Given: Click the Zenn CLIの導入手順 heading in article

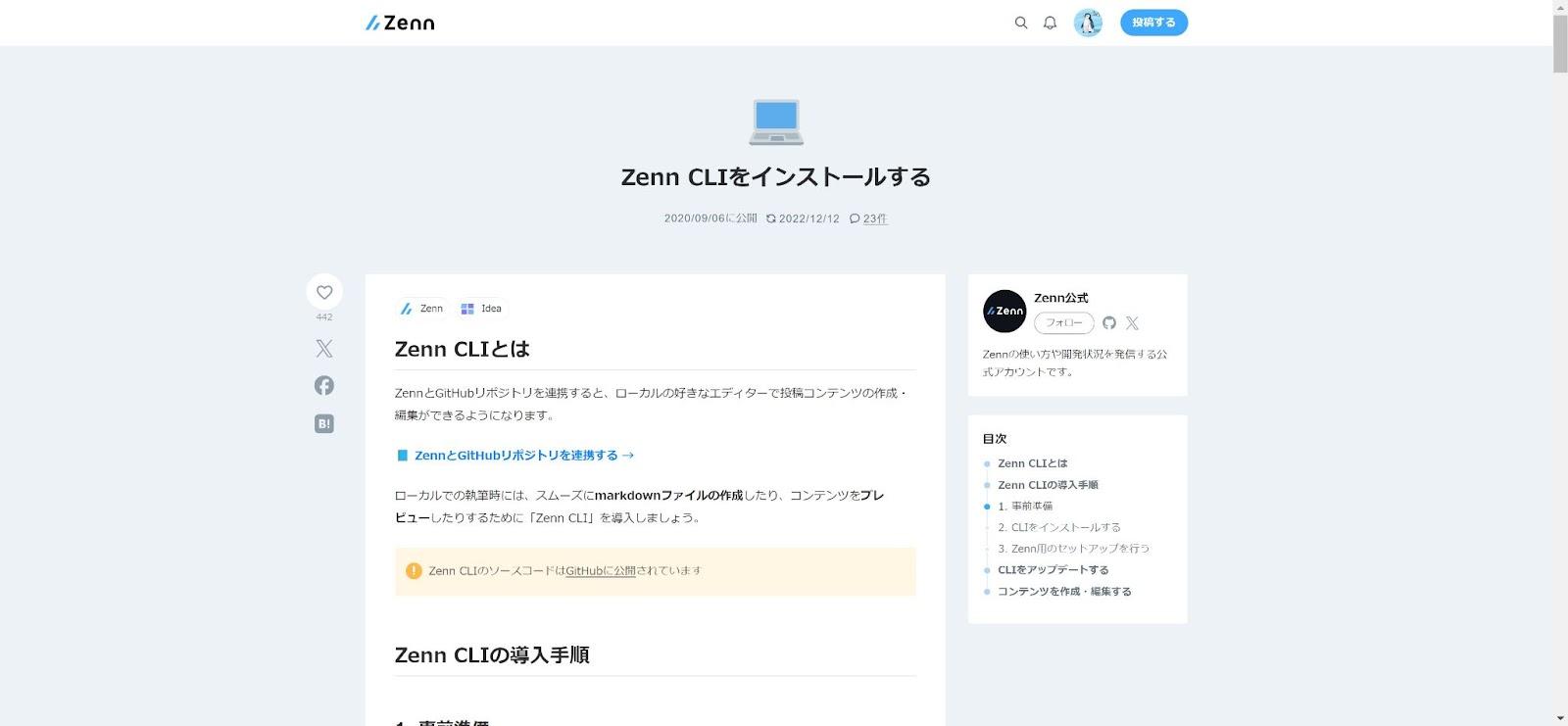Looking at the screenshot, I should (x=492, y=654).
